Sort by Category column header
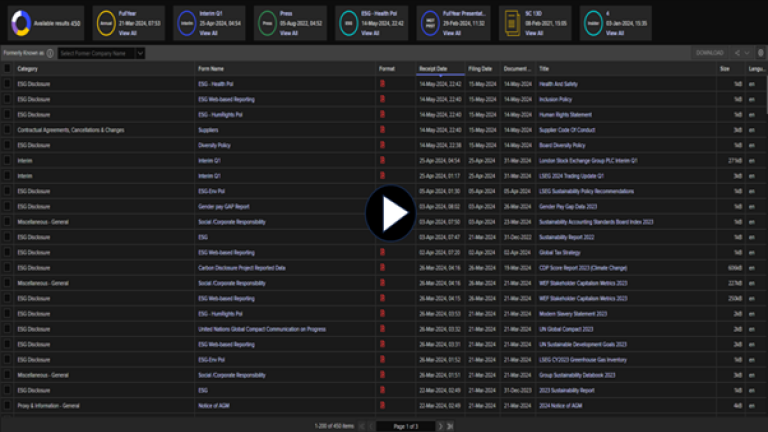 [x=28, y=69]
